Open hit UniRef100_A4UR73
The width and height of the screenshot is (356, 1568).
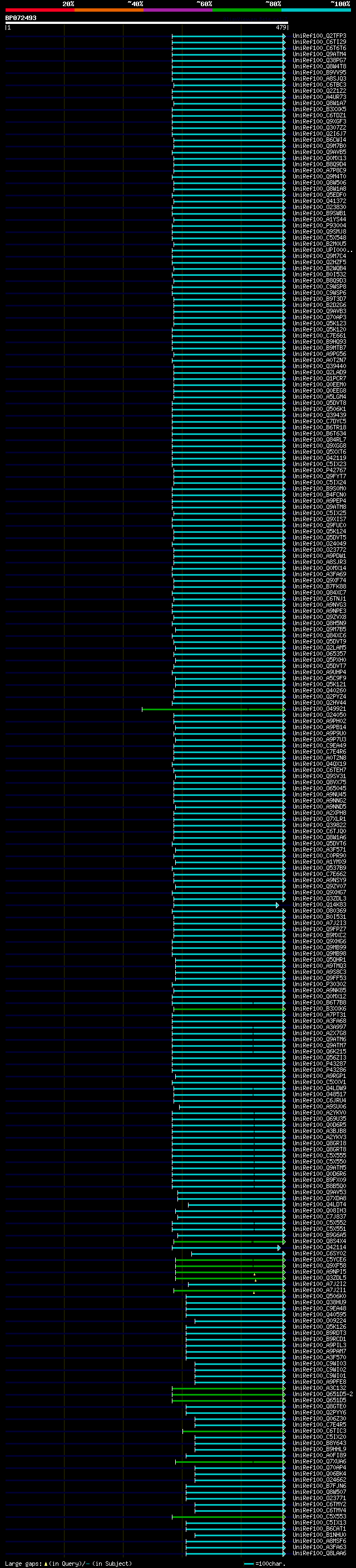point(319,97)
